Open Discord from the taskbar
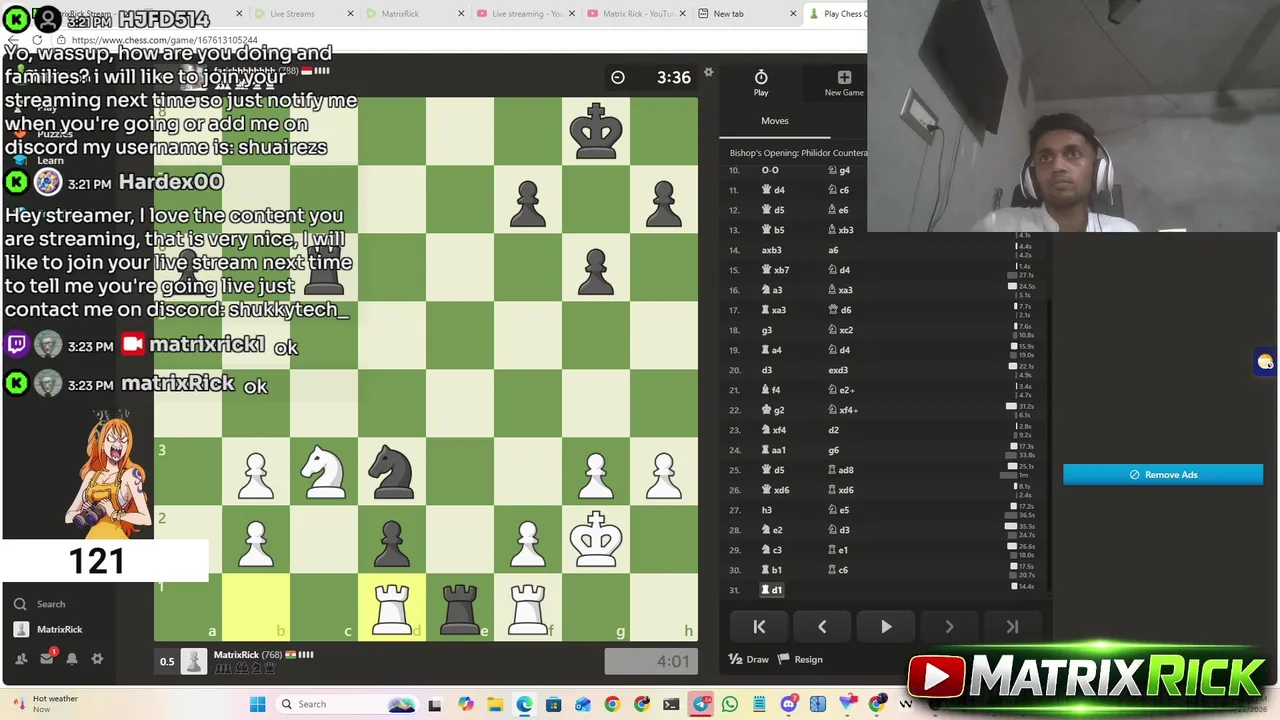Viewport: 1280px width, 720px height. (x=789, y=704)
